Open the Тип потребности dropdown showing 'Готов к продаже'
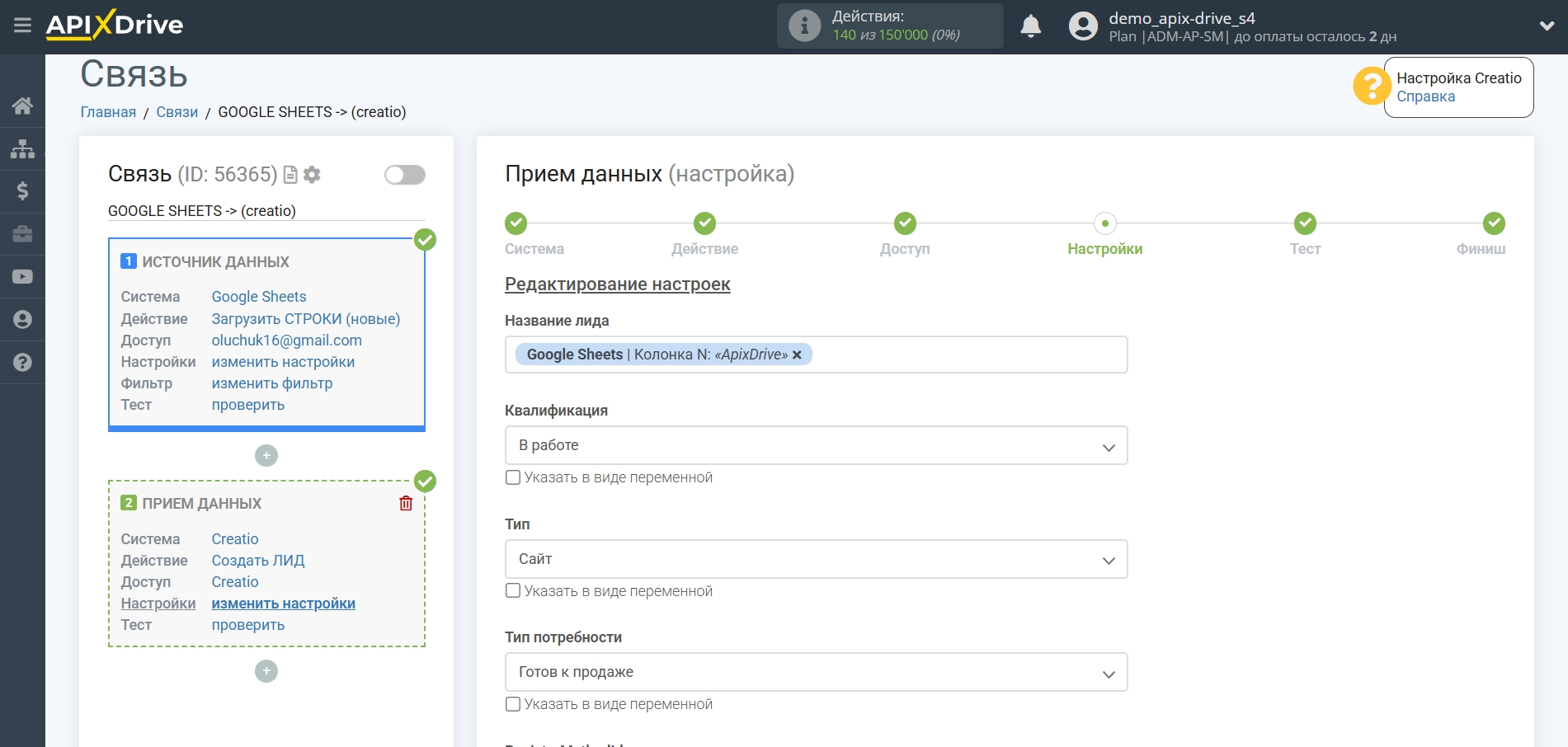The image size is (1568, 747). [x=816, y=673]
